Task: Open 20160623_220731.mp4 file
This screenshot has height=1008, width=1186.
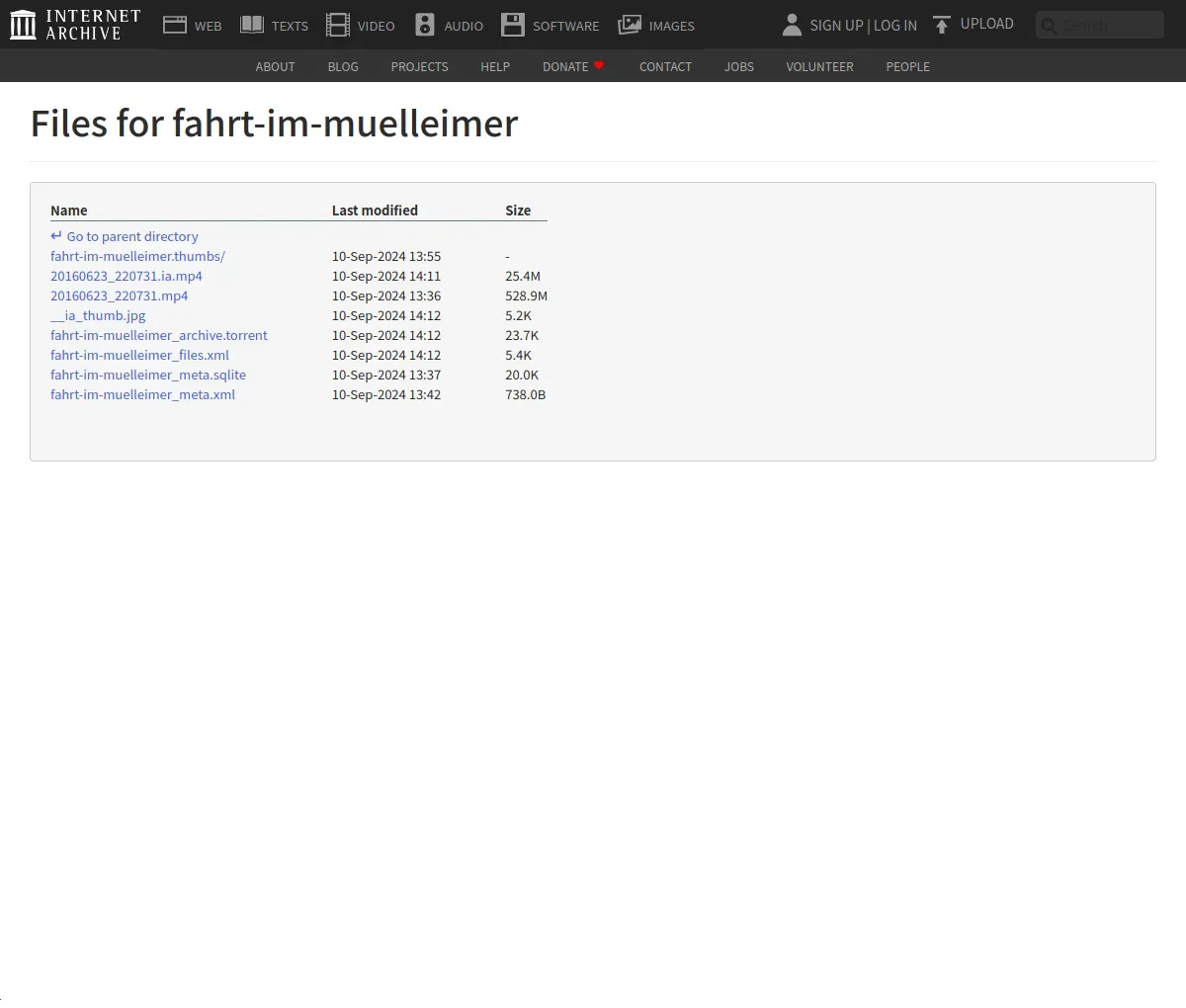Action: 119,295
